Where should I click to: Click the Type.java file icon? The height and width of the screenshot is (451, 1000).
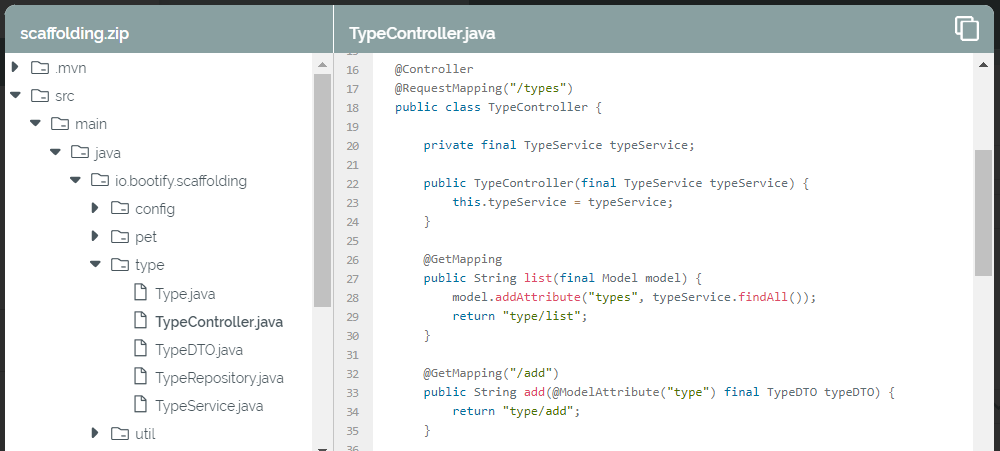[x=140, y=293]
